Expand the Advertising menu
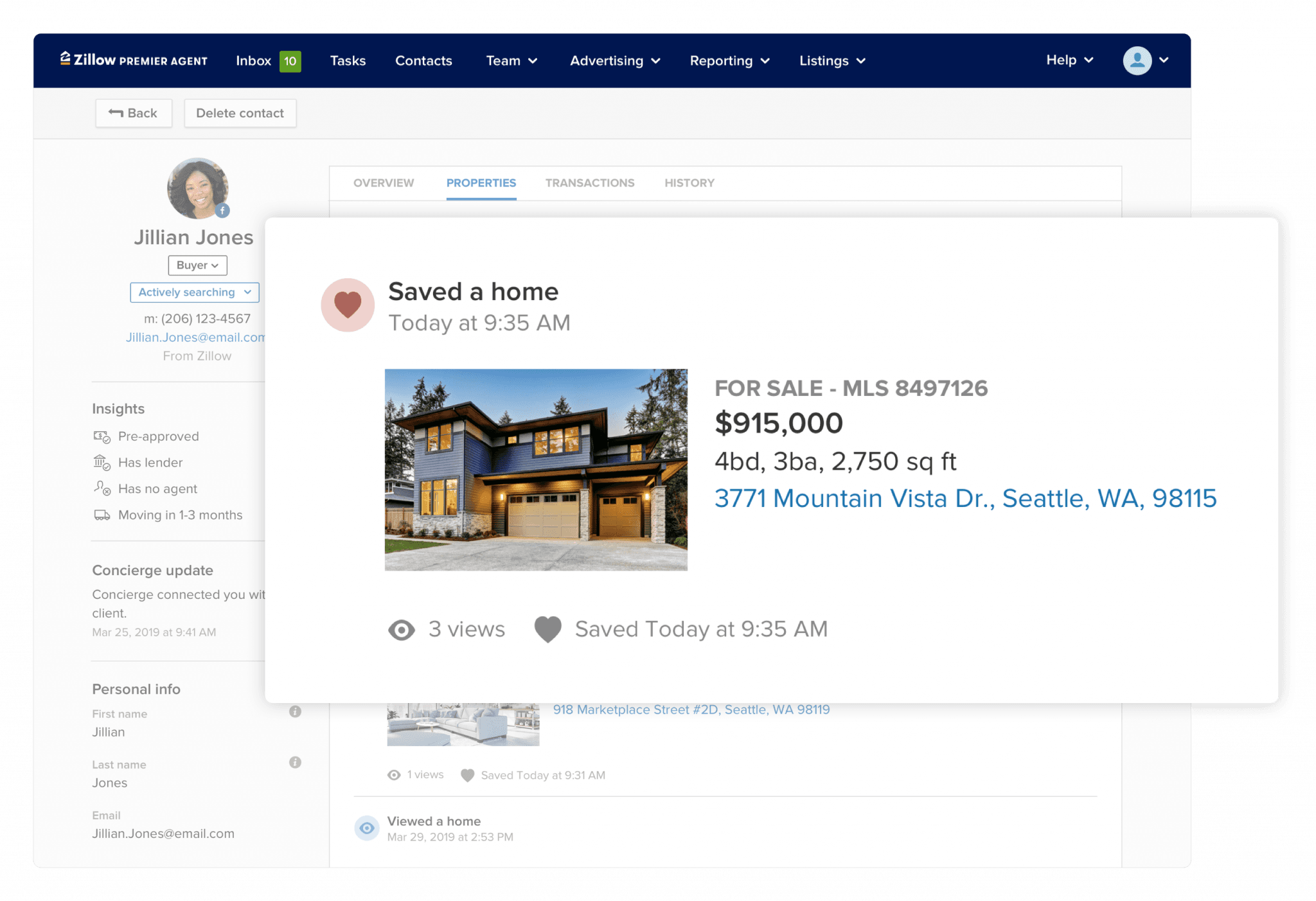Image resolution: width=1316 pixels, height=901 pixels. 615,61
